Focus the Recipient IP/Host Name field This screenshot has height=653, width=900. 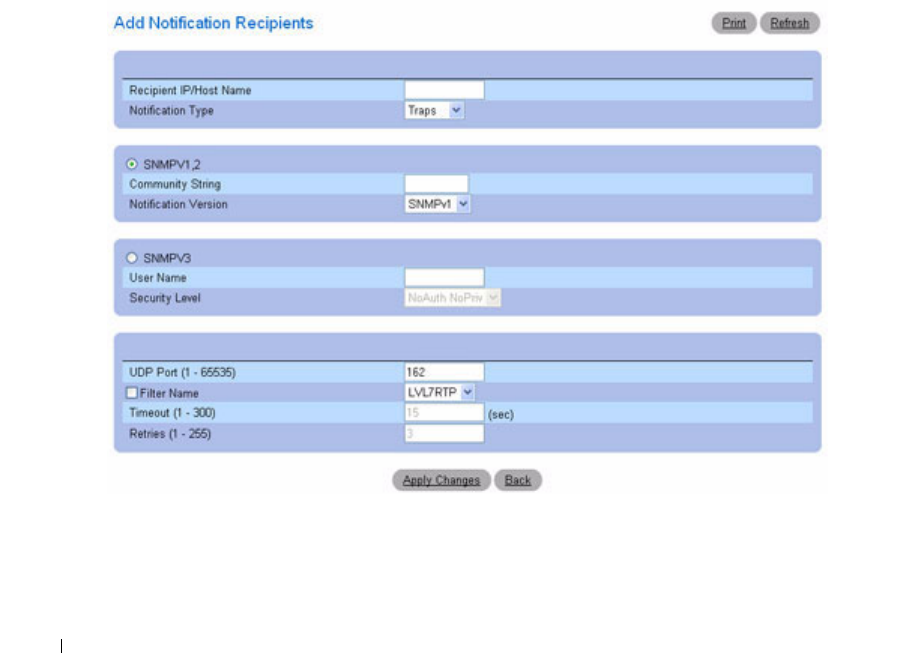(444, 90)
